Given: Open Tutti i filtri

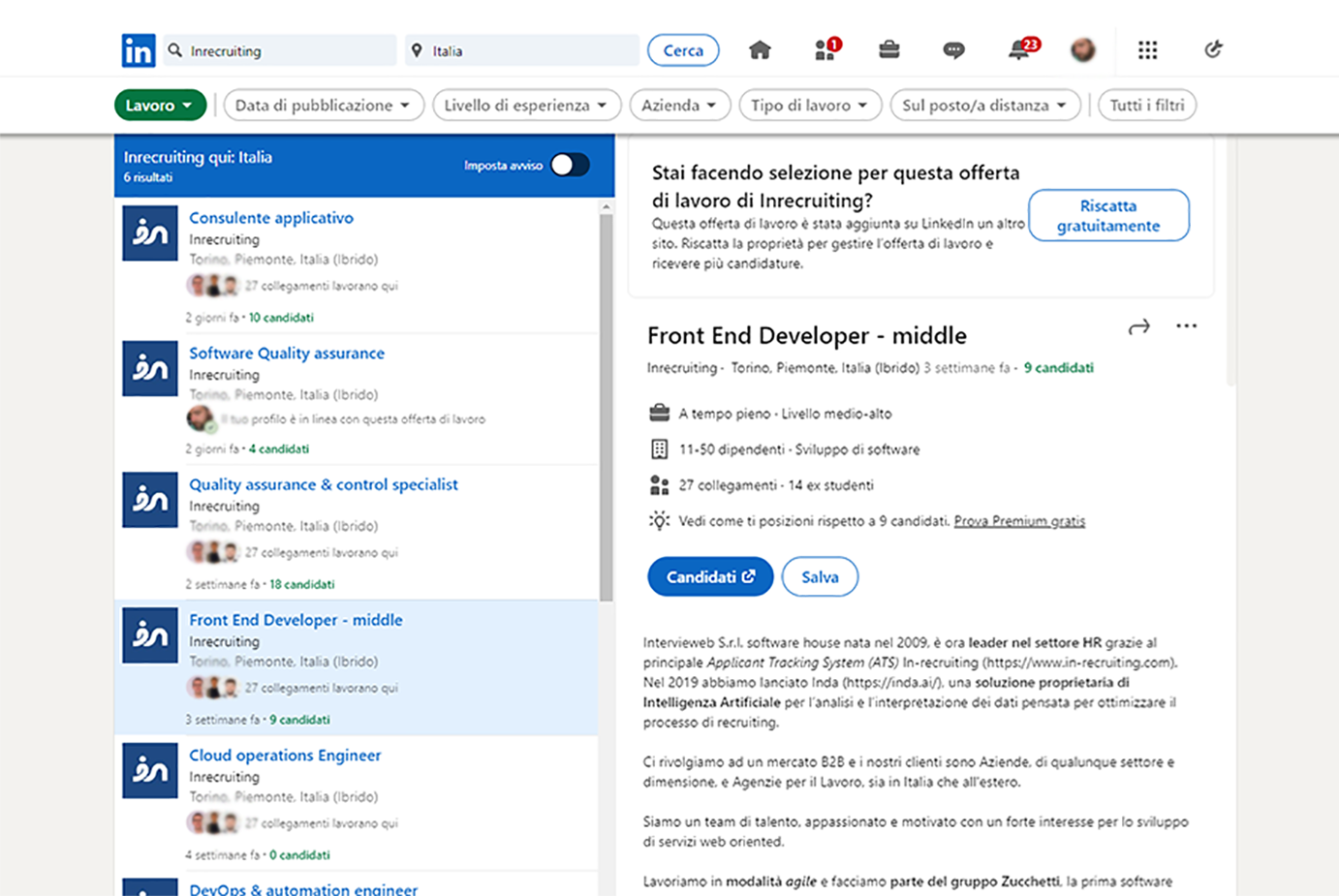Looking at the screenshot, I should (1147, 106).
